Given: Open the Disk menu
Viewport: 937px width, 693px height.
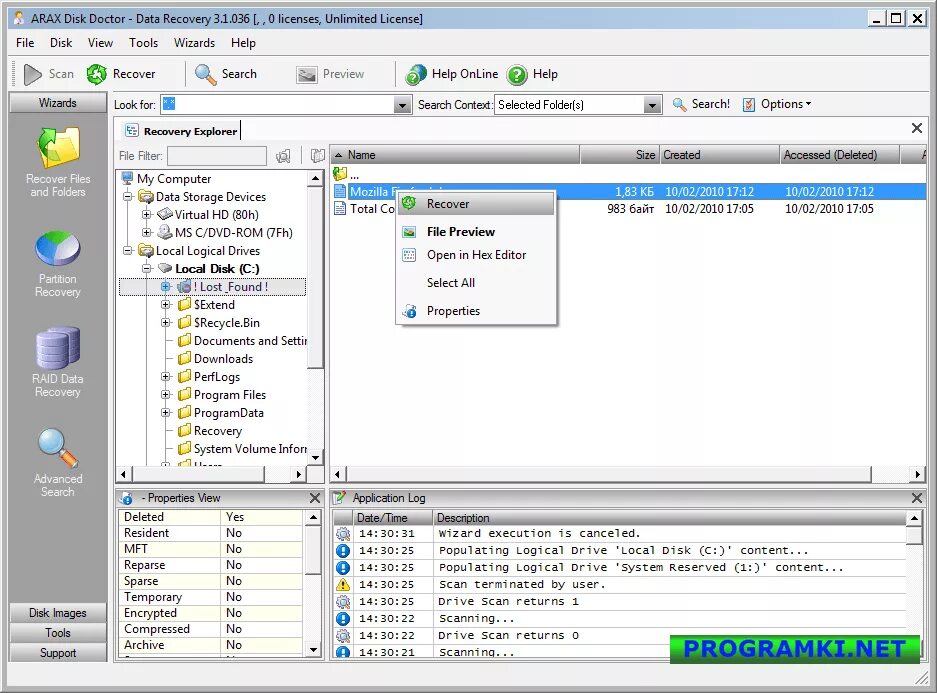Looking at the screenshot, I should pos(61,43).
